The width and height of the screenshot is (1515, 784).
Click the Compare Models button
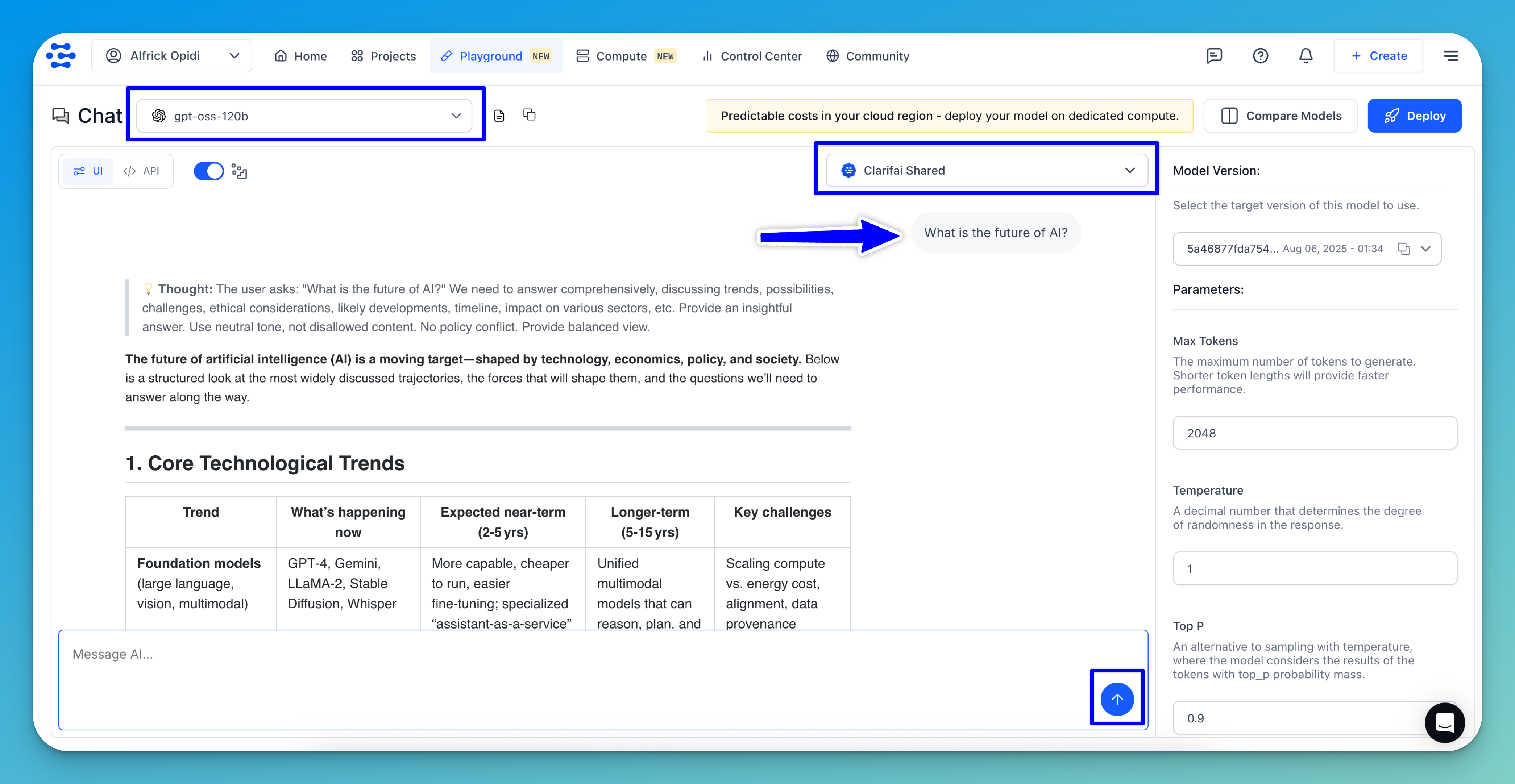(x=1281, y=116)
